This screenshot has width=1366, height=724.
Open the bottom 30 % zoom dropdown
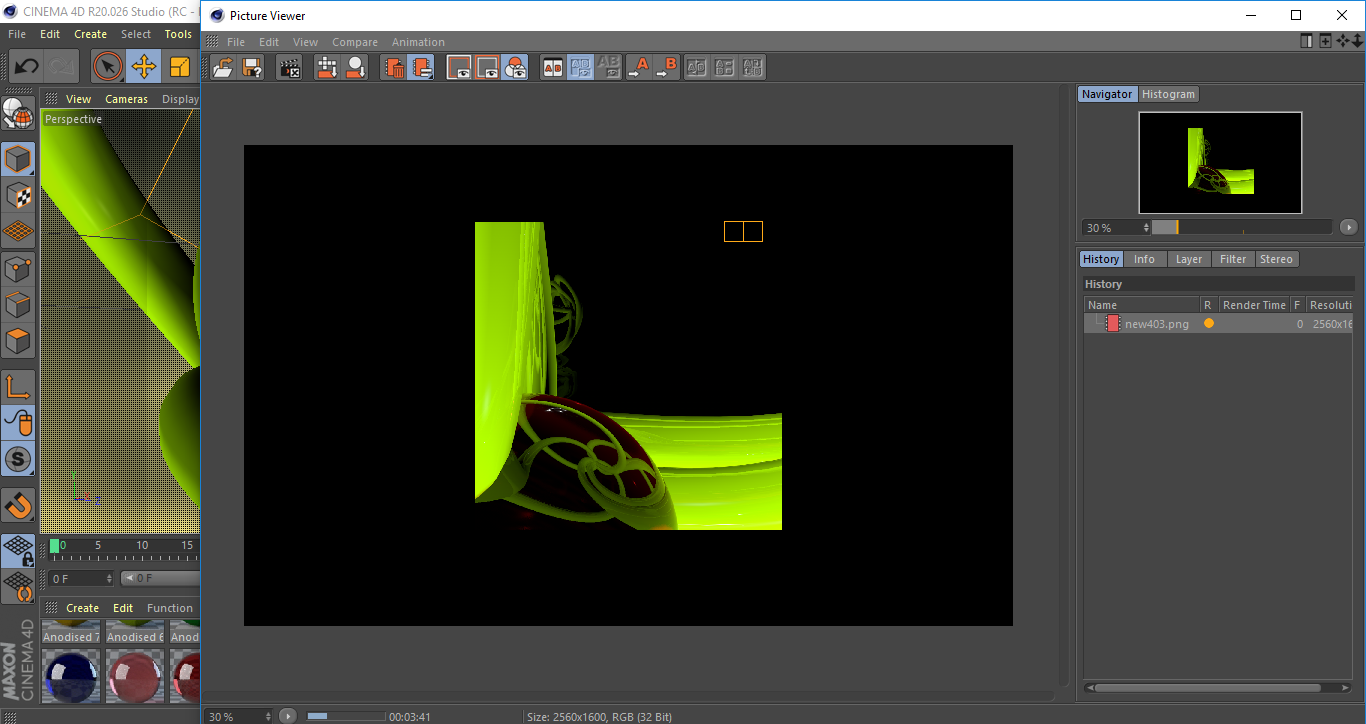click(238, 716)
